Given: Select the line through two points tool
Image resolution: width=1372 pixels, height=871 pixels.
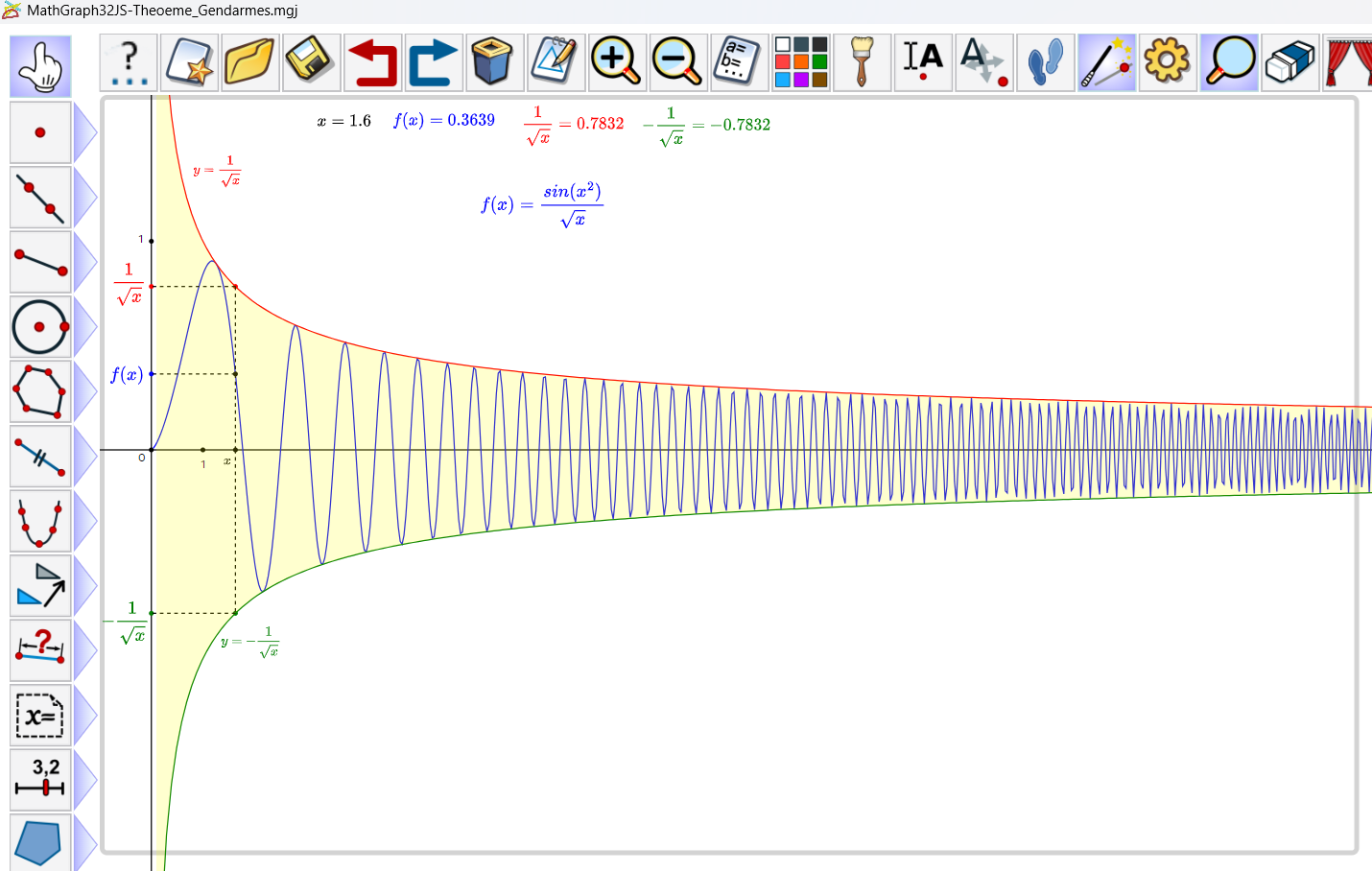Looking at the screenshot, I should (x=40, y=198).
